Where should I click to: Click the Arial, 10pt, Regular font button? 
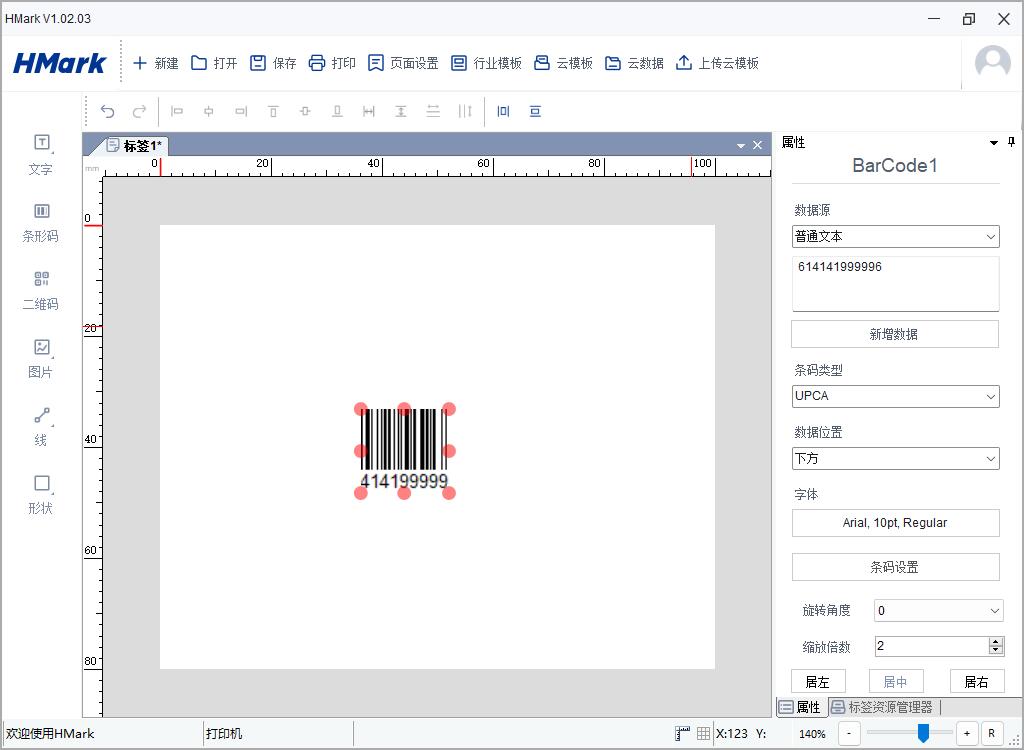pos(895,523)
